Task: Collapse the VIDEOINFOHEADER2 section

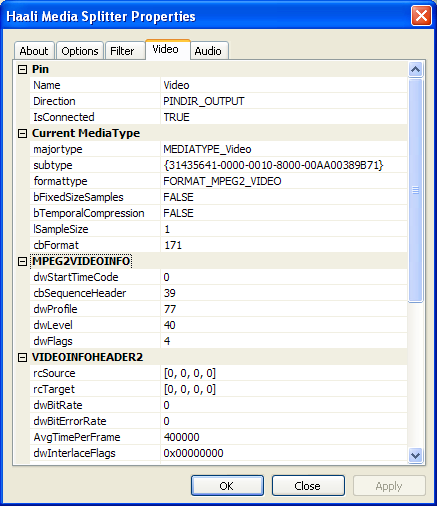Action: tap(22, 358)
